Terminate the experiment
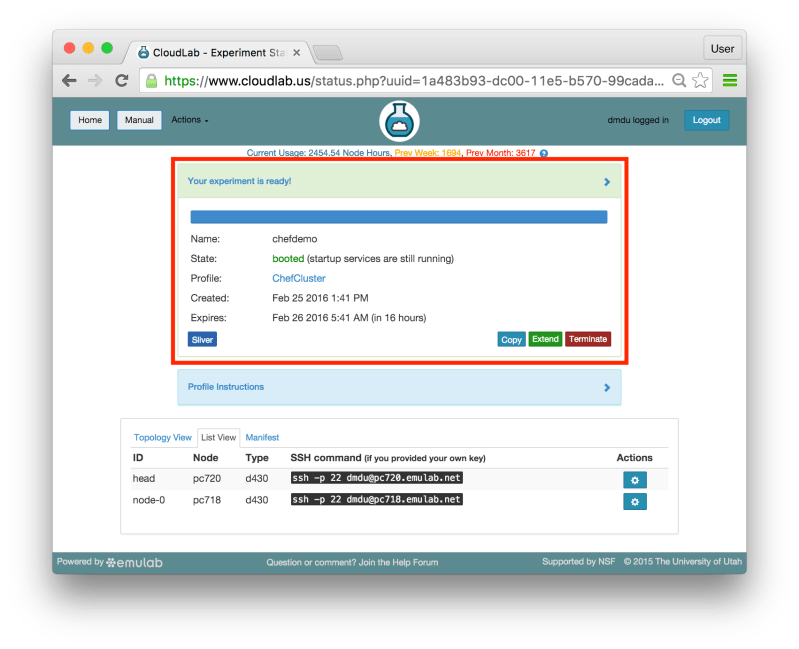 tap(588, 339)
